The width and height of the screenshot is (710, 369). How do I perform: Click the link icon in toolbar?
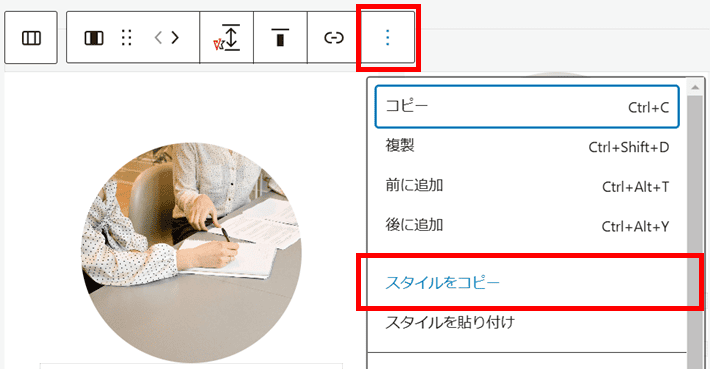point(334,38)
